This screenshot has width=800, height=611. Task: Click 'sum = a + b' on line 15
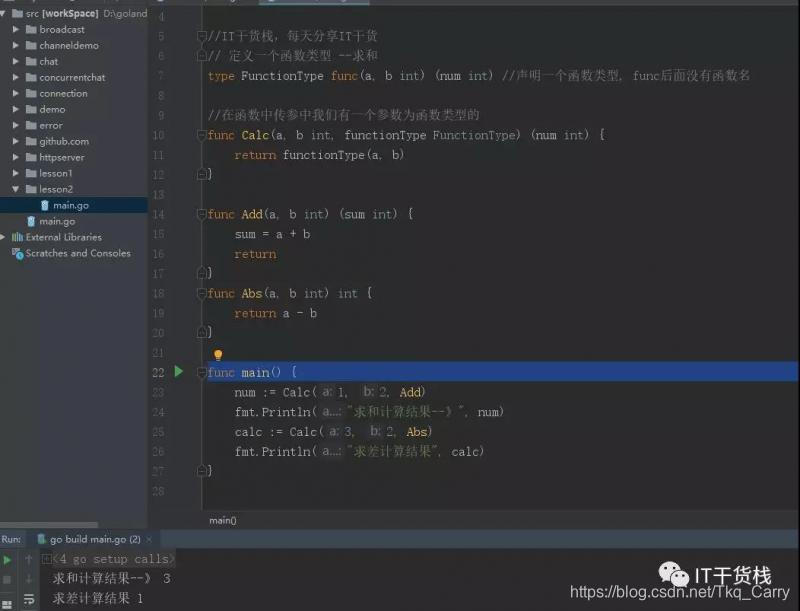(x=272, y=234)
